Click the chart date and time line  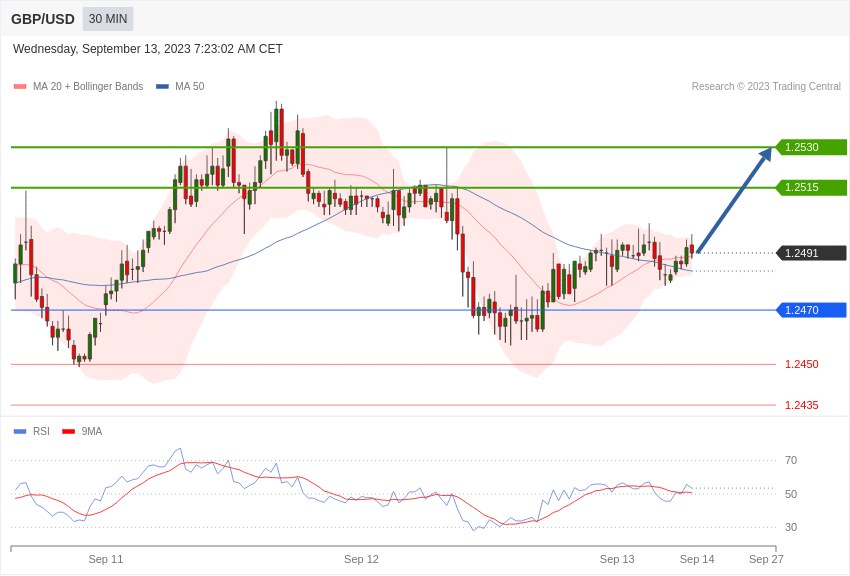(x=147, y=49)
